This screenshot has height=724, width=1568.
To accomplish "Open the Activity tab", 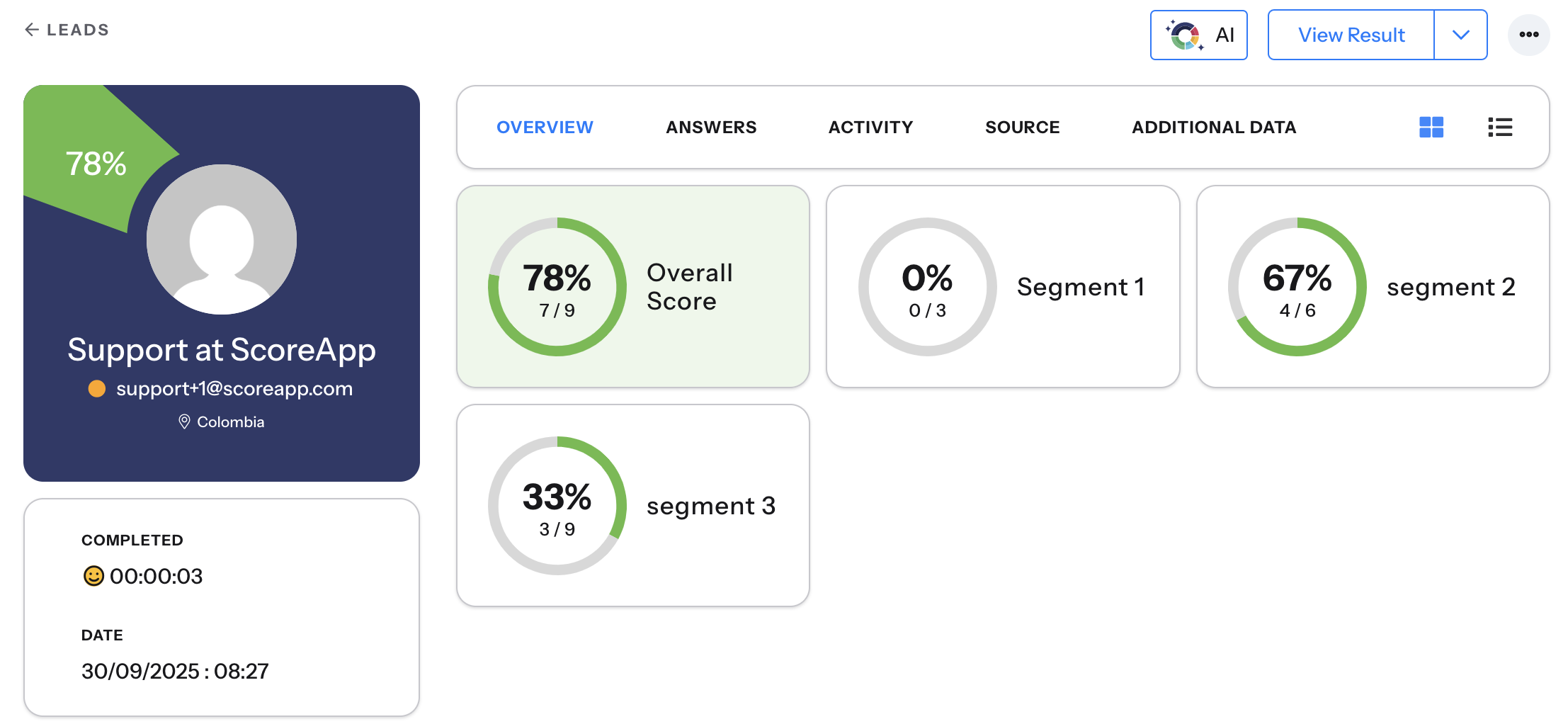I will 870,128.
